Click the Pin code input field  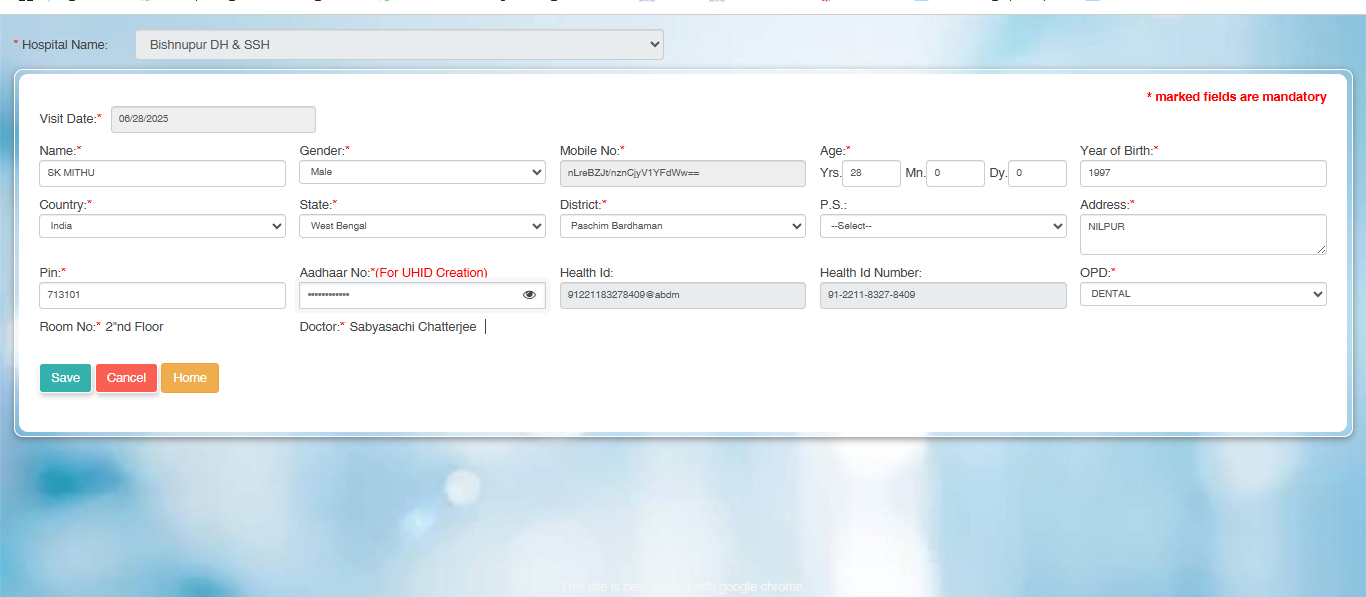coord(162,295)
